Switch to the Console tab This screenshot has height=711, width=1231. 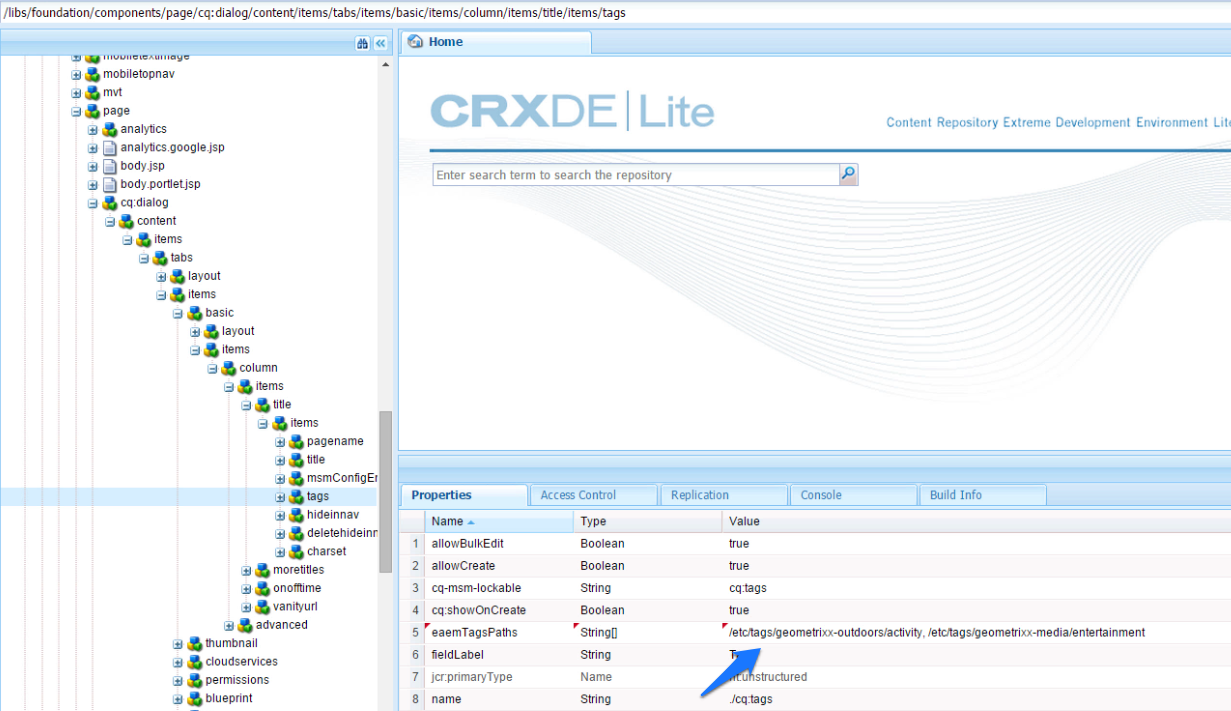[x=853, y=495]
